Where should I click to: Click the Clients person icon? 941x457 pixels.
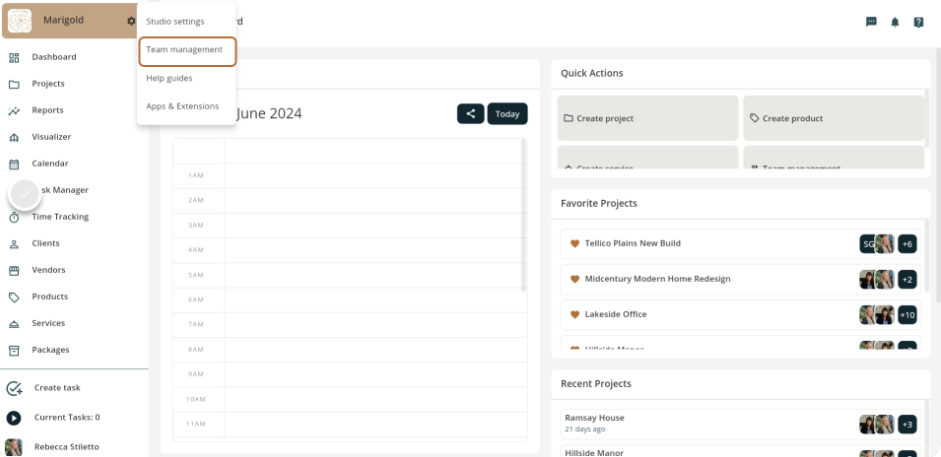14,244
